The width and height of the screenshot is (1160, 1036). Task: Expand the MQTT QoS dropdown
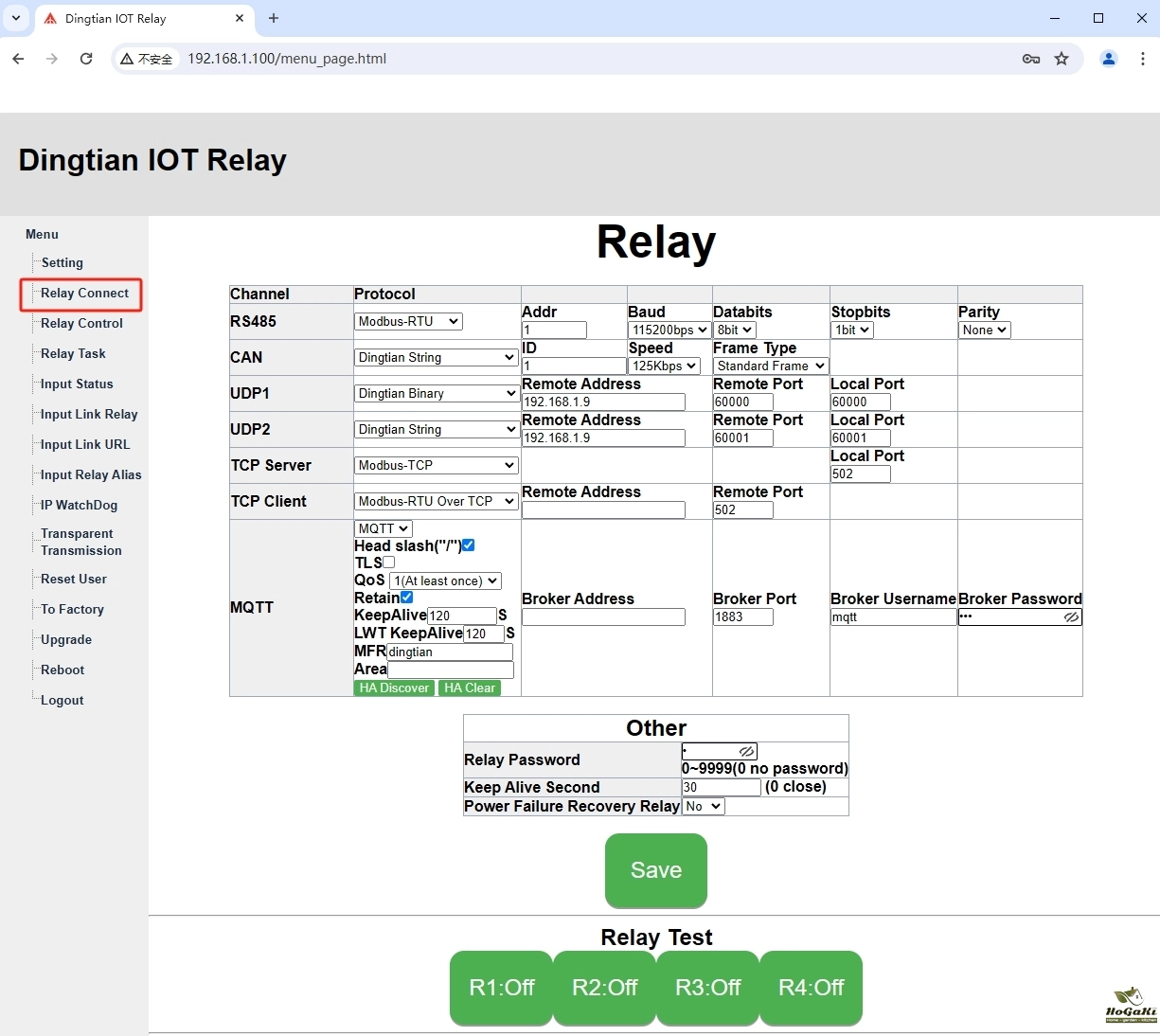[x=445, y=581]
